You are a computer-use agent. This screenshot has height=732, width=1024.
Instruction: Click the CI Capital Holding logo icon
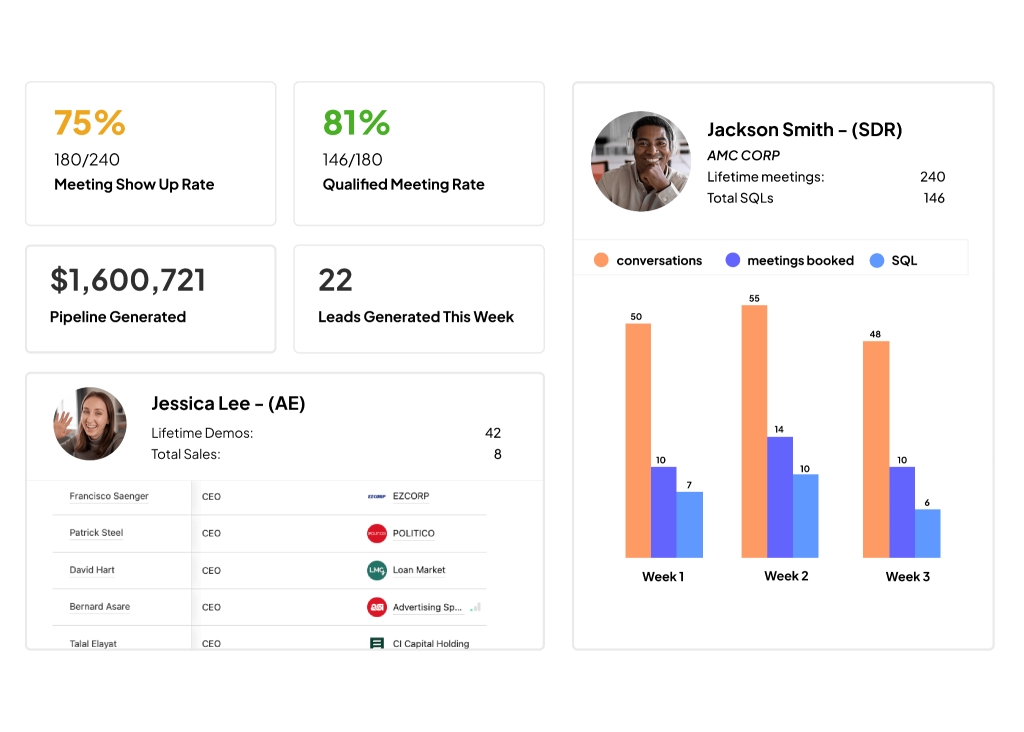(x=376, y=643)
